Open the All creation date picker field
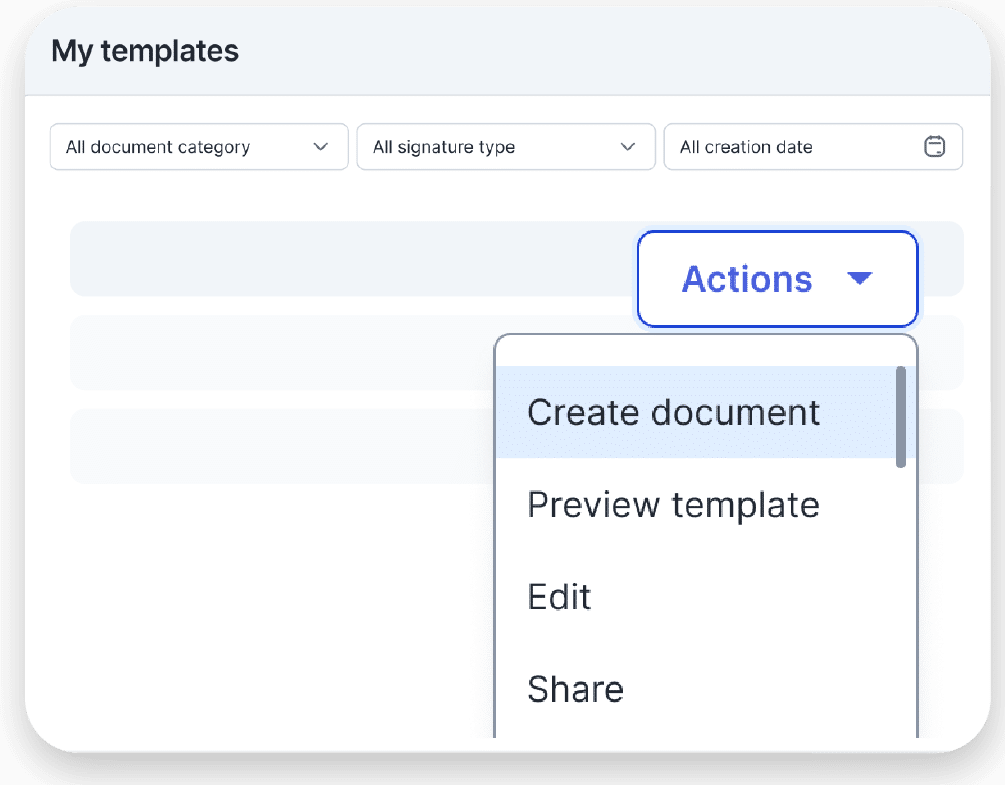Image resolution: width=1005 pixels, height=785 pixels. point(812,147)
